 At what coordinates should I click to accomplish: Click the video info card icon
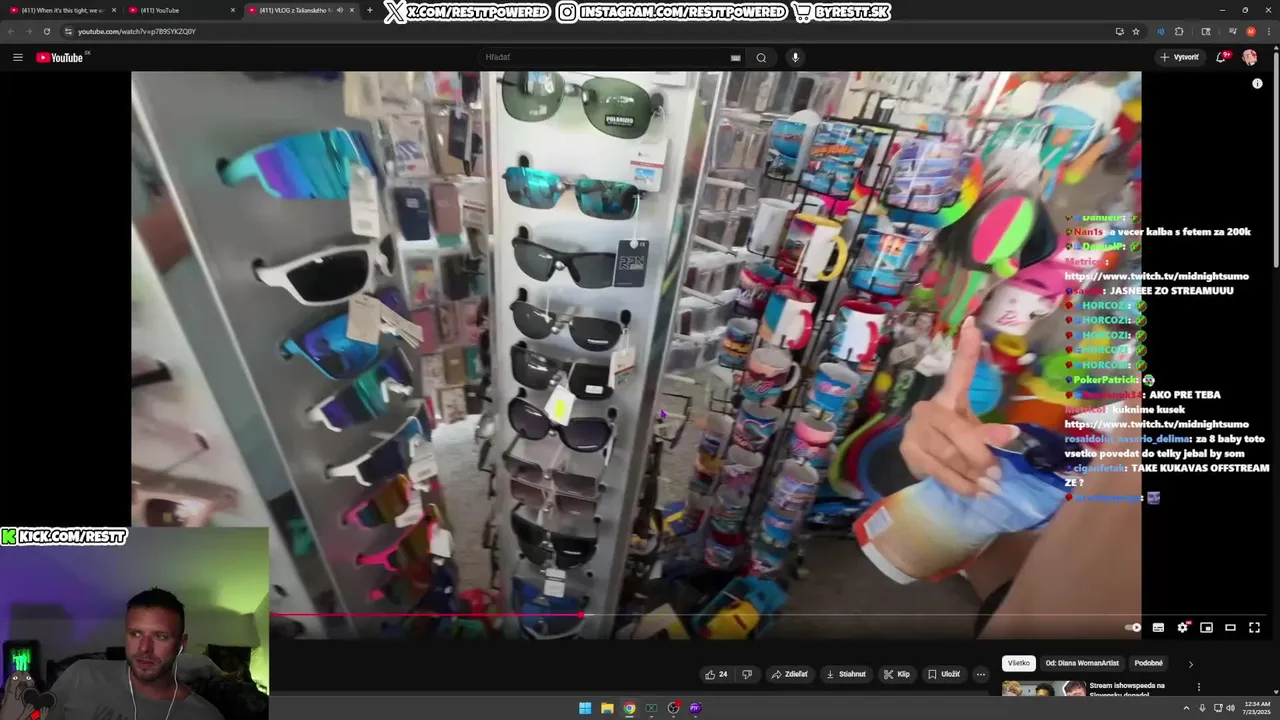pos(1257,84)
